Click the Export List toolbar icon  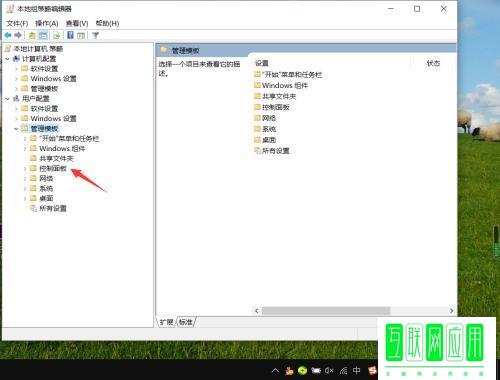57,35
